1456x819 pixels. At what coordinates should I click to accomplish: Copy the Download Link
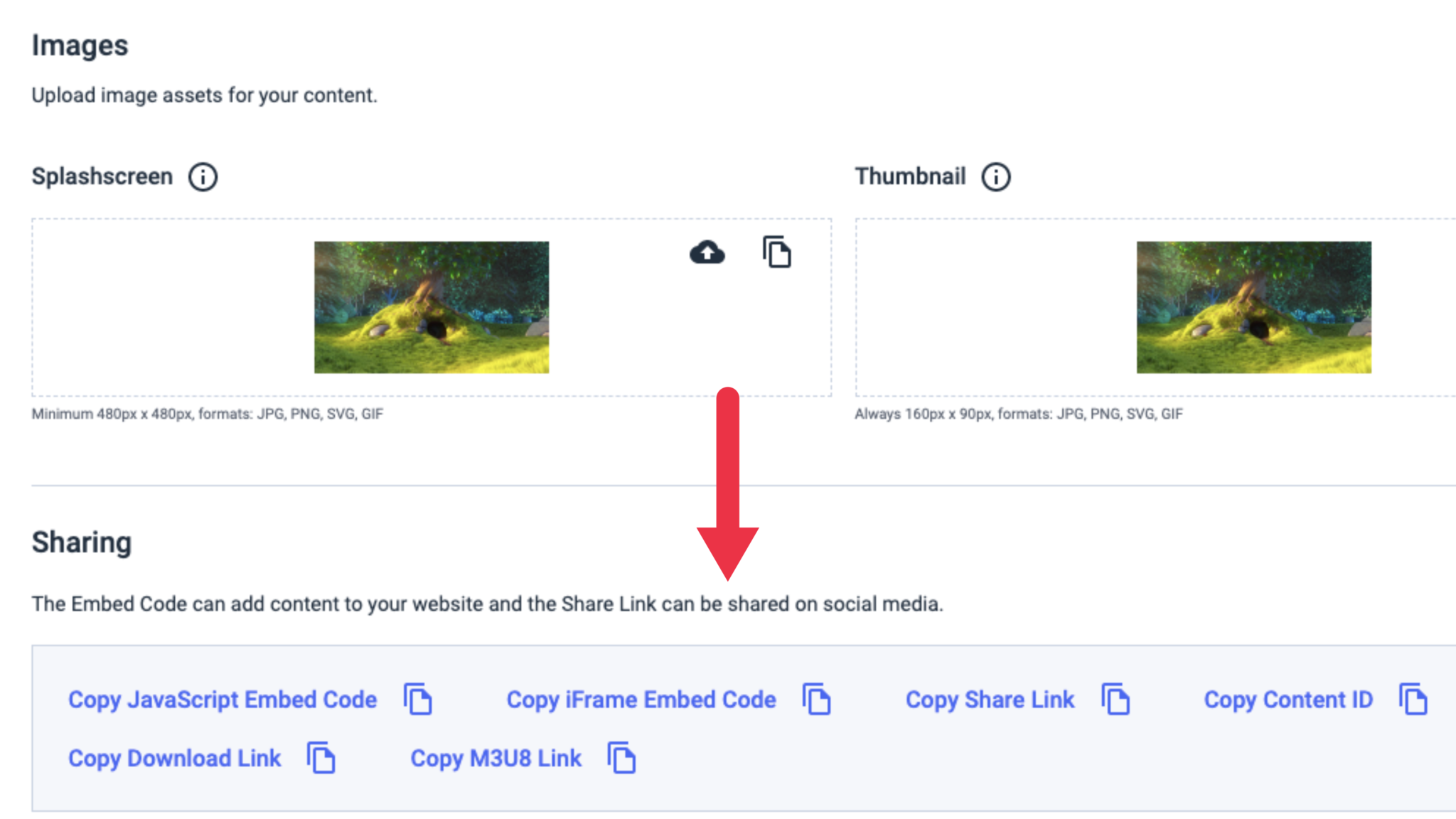tap(173, 758)
